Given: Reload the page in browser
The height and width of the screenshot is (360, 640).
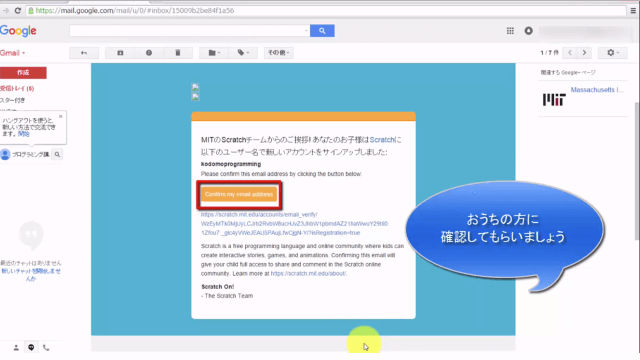Looking at the screenshot, I should point(18,11).
